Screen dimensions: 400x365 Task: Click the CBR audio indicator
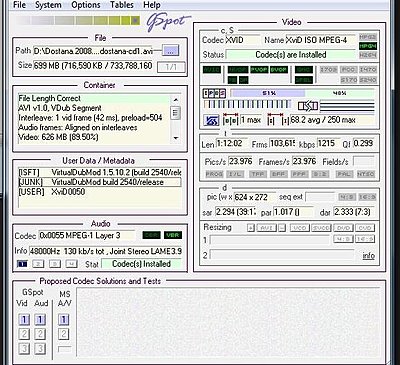[151, 235]
